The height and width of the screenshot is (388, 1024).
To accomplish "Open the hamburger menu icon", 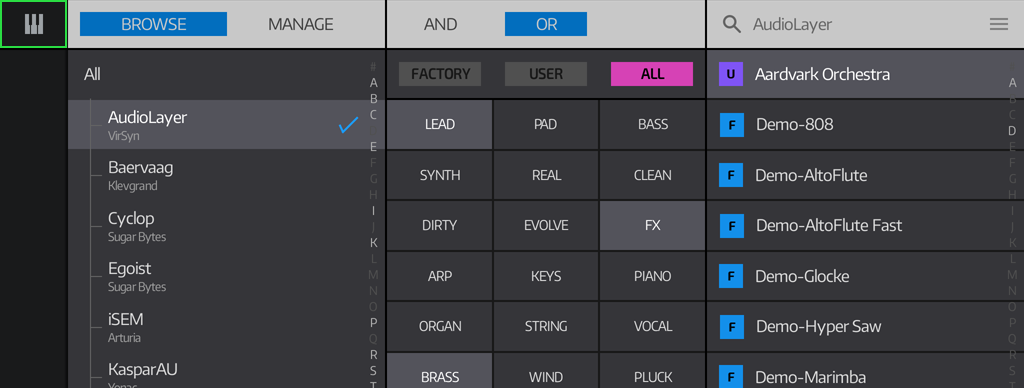I will 999,24.
